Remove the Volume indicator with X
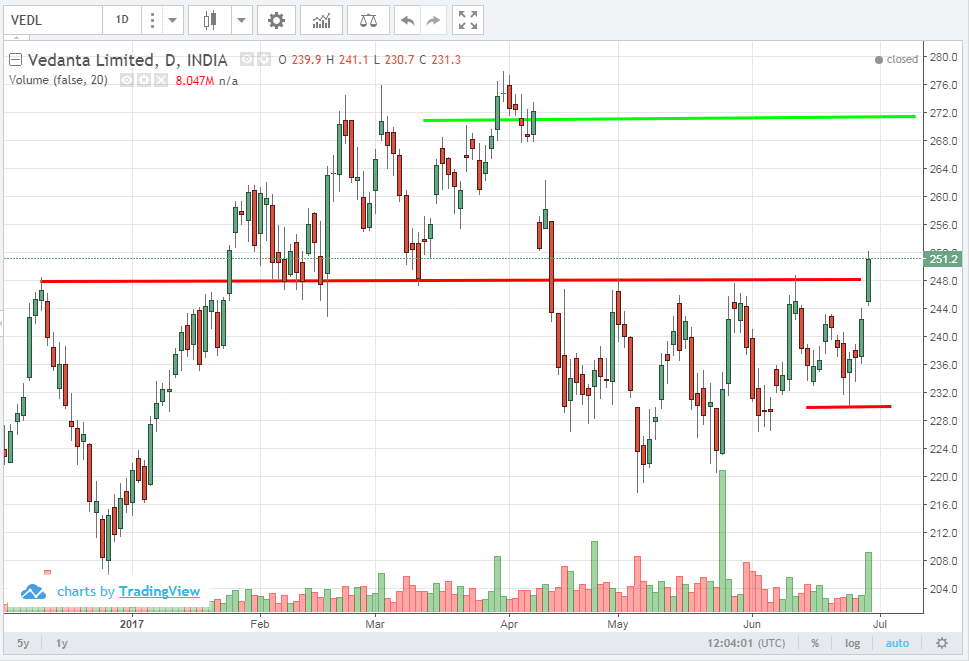 click(x=161, y=80)
